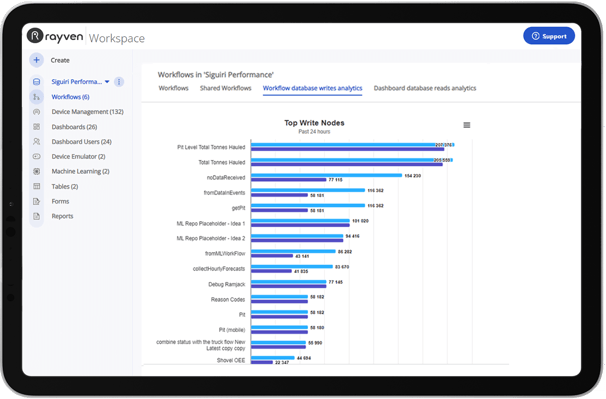Screen dimensions: 606x399
Task: Open Device Emulator (2) in sidebar
Action: point(78,157)
